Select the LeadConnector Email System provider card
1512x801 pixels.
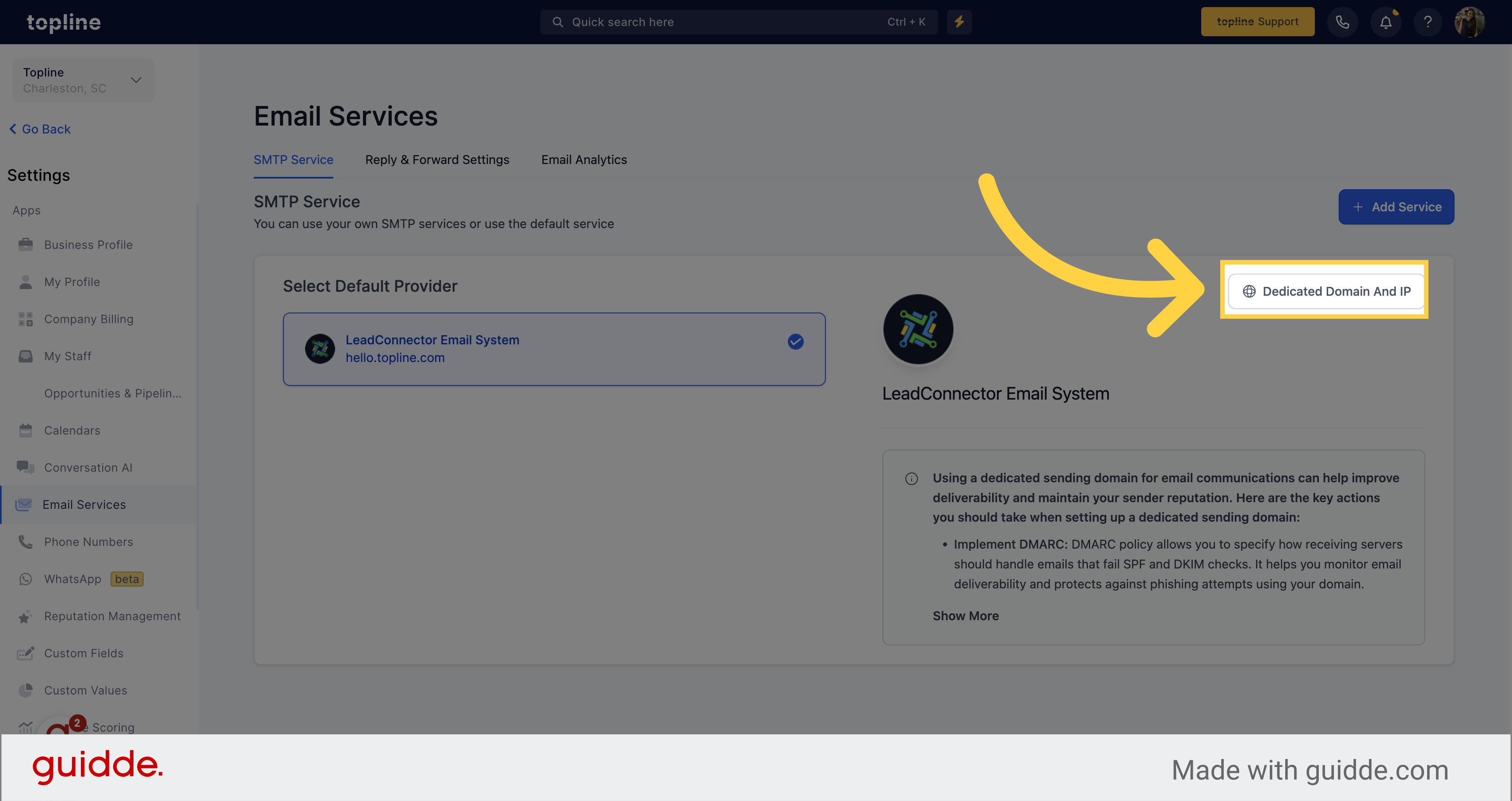554,349
